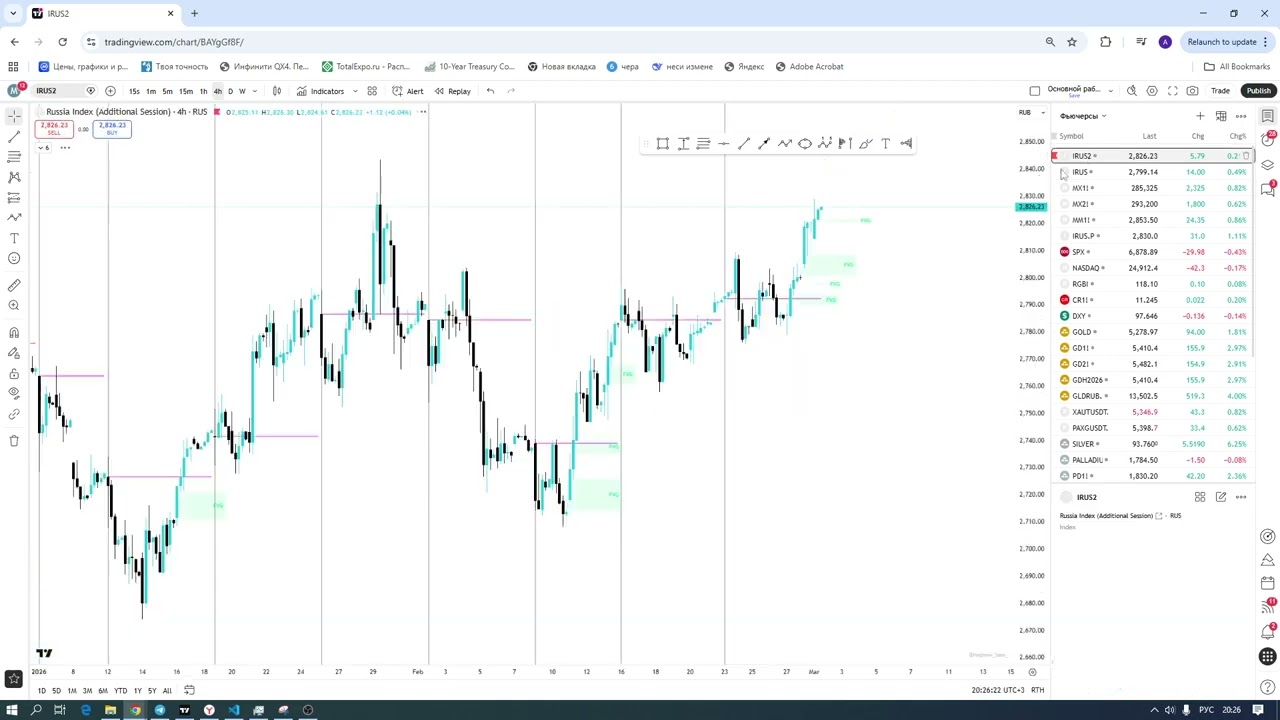Undo the last chart action

coord(490,91)
